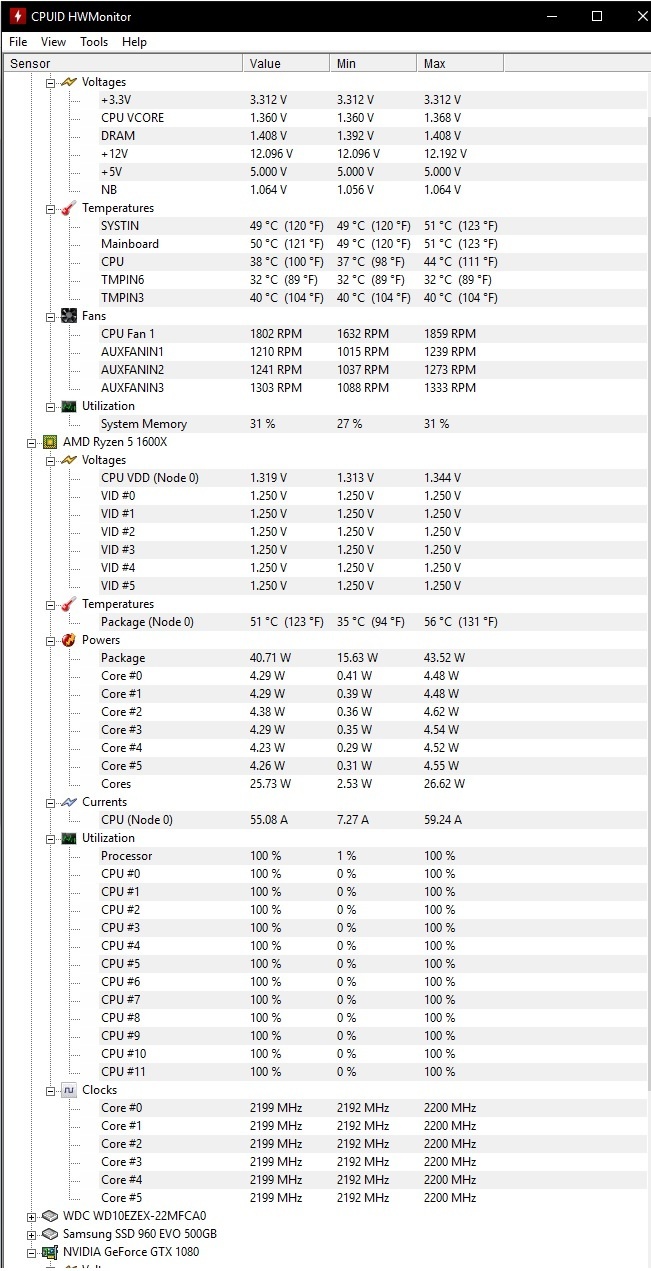This screenshot has width=651, height=1271.
Task: Click the Samsung SSD 960 EVO drive icon
Action: pyautogui.click(x=49, y=1234)
